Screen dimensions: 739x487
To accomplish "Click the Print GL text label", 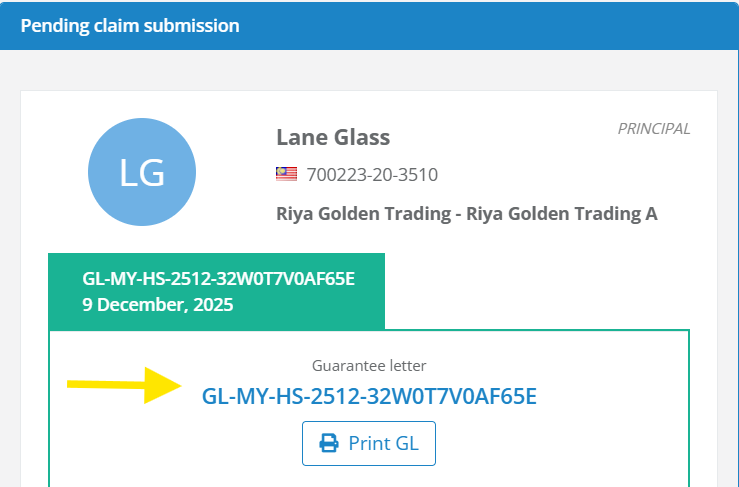I will click(383, 443).
